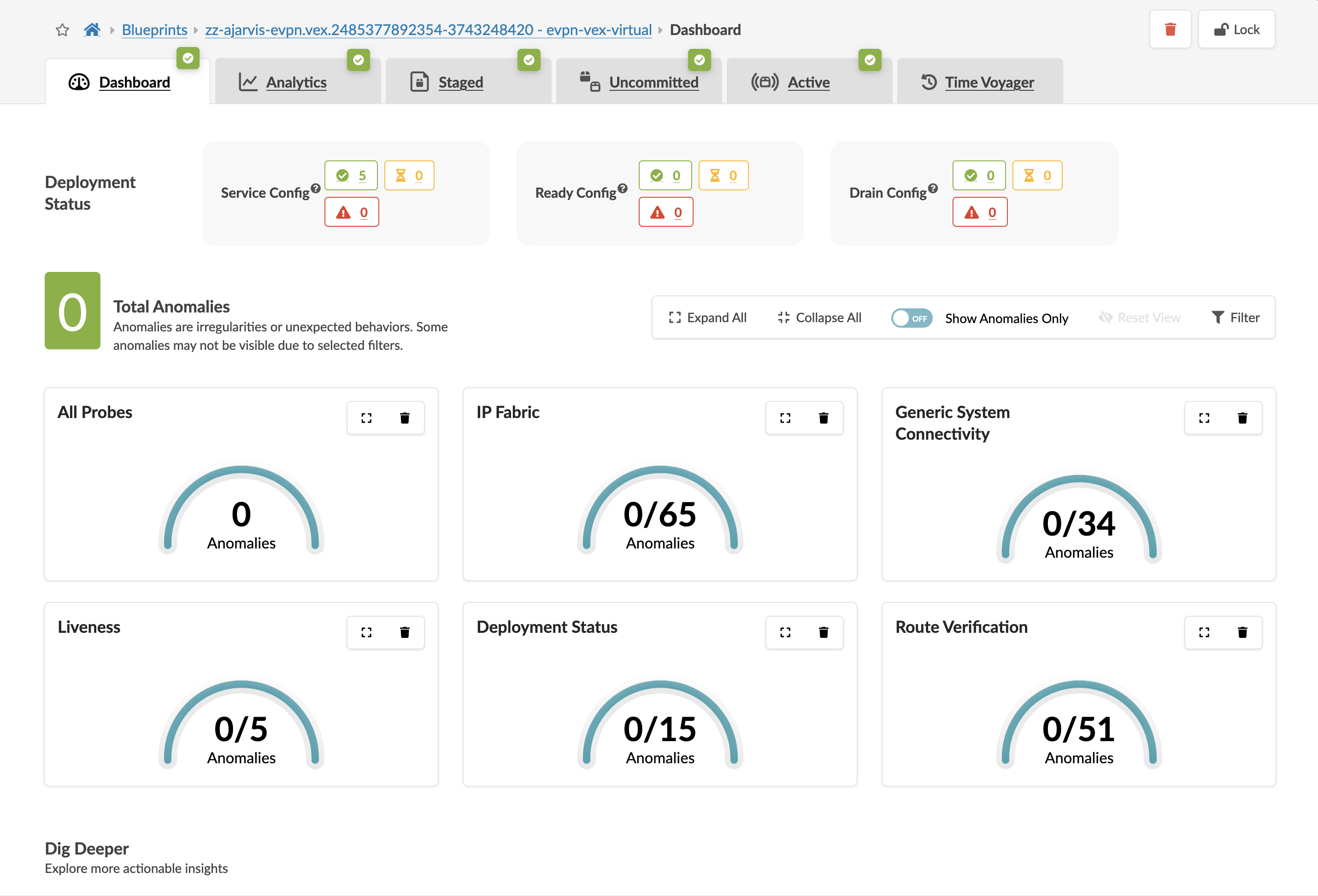1318x896 pixels.
Task: Click the green Total Anomalies counter
Action: pos(73,311)
